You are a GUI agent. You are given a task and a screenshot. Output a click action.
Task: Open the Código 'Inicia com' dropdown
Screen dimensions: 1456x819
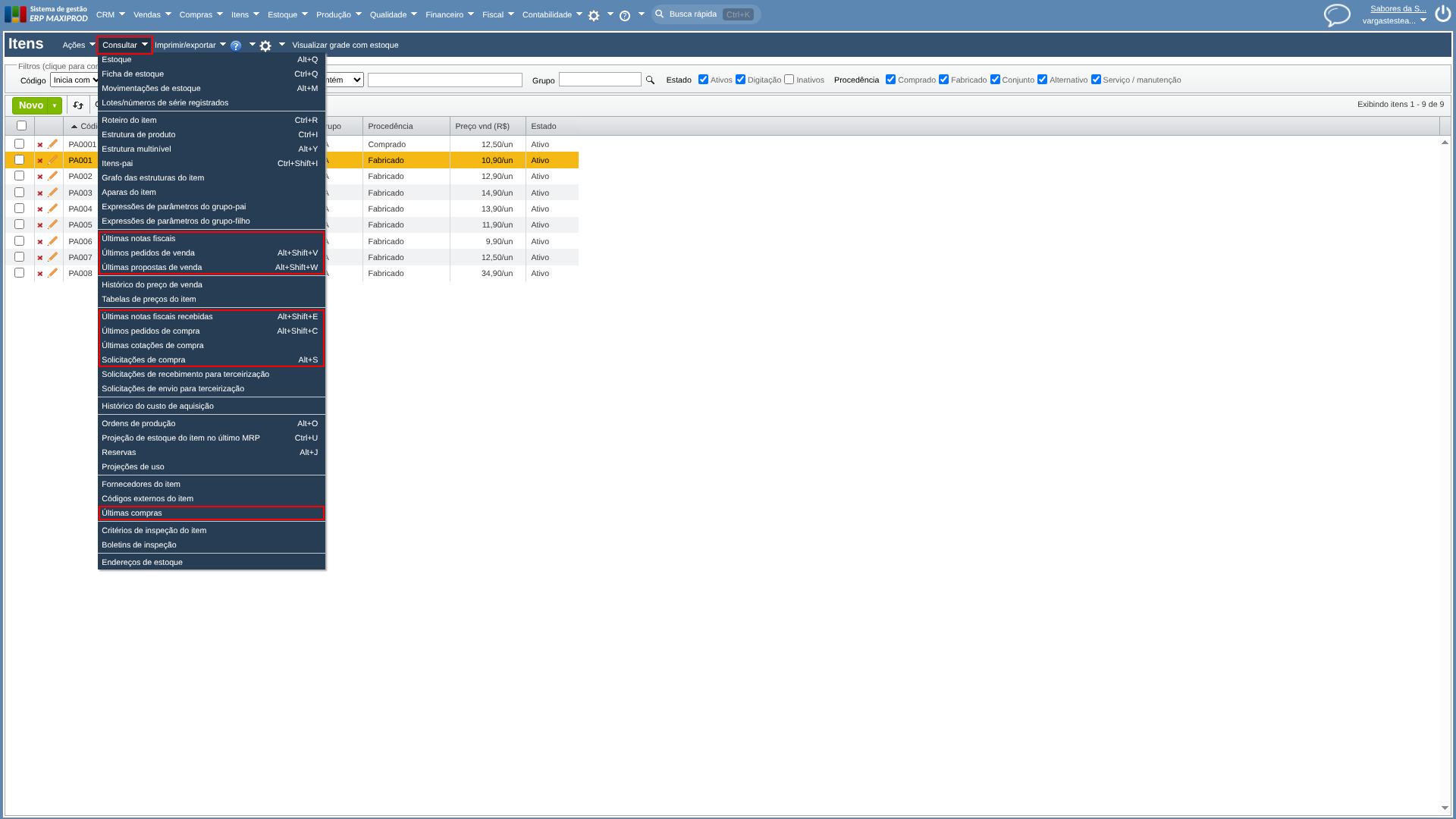(75, 80)
